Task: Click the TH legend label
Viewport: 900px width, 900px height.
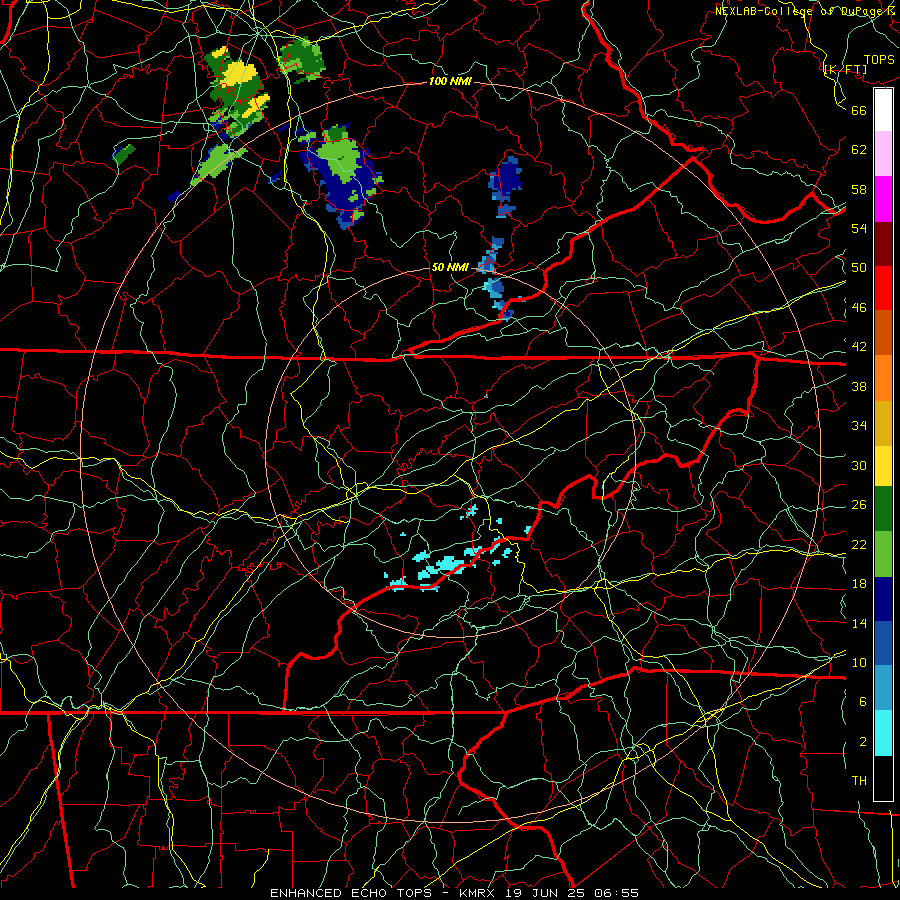Action: [859, 781]
